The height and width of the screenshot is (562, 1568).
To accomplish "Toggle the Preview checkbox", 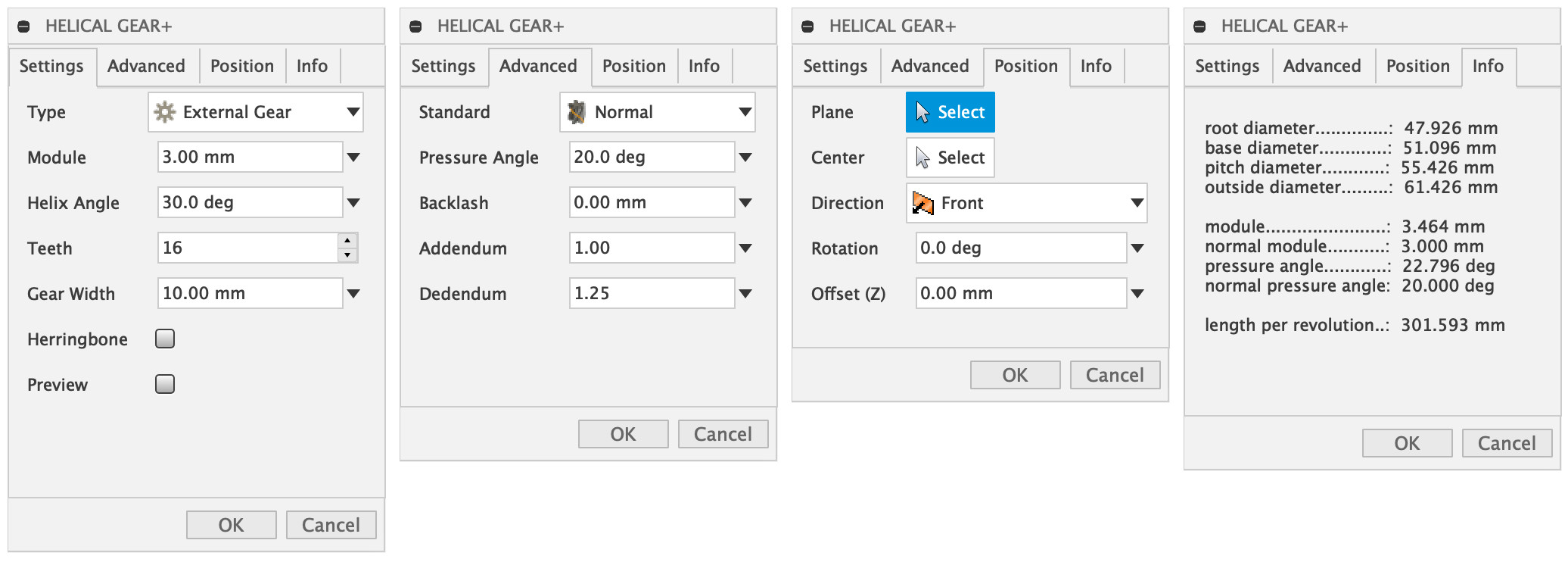I will 165,384.
